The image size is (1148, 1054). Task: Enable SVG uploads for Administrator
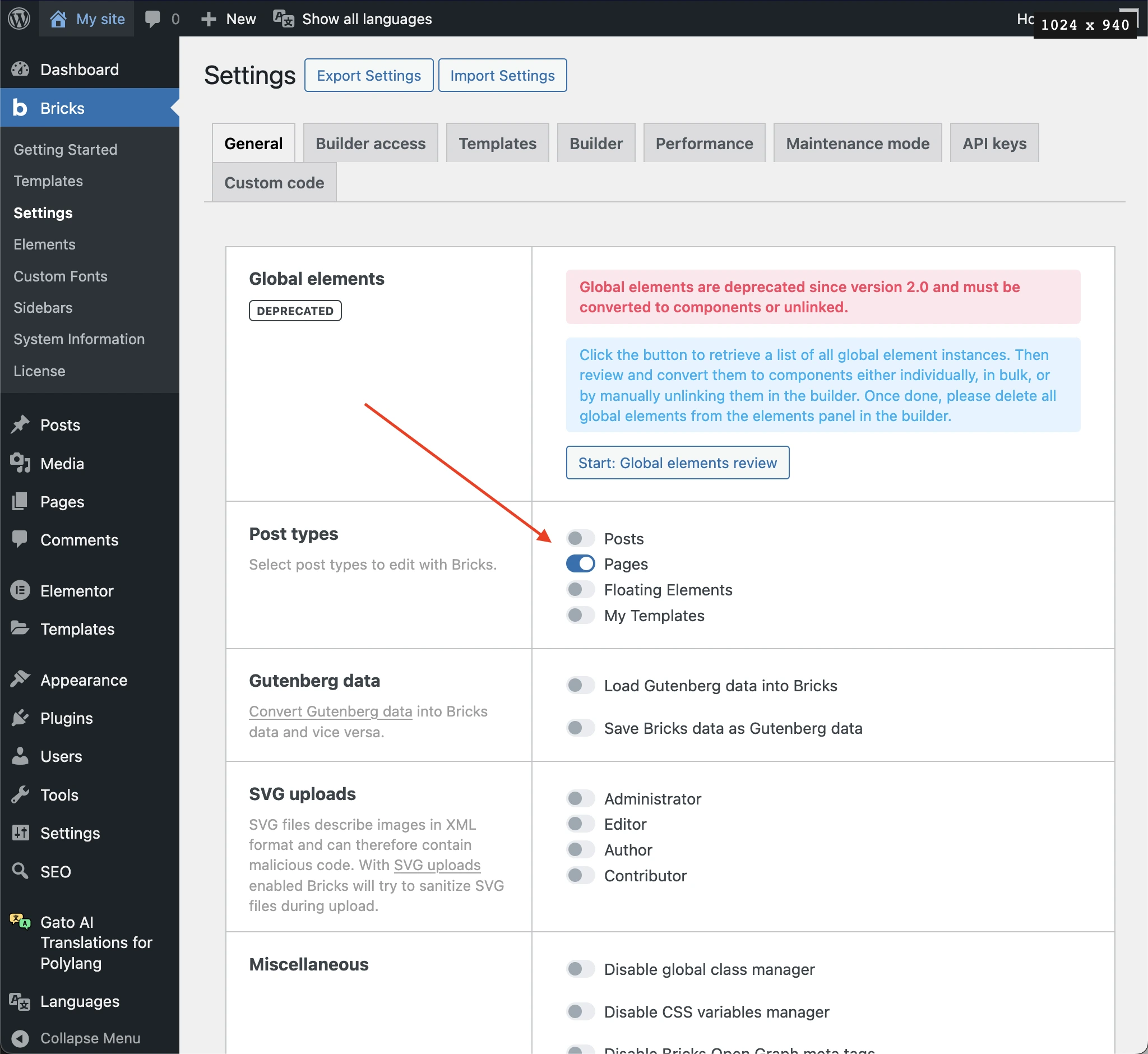580,798
